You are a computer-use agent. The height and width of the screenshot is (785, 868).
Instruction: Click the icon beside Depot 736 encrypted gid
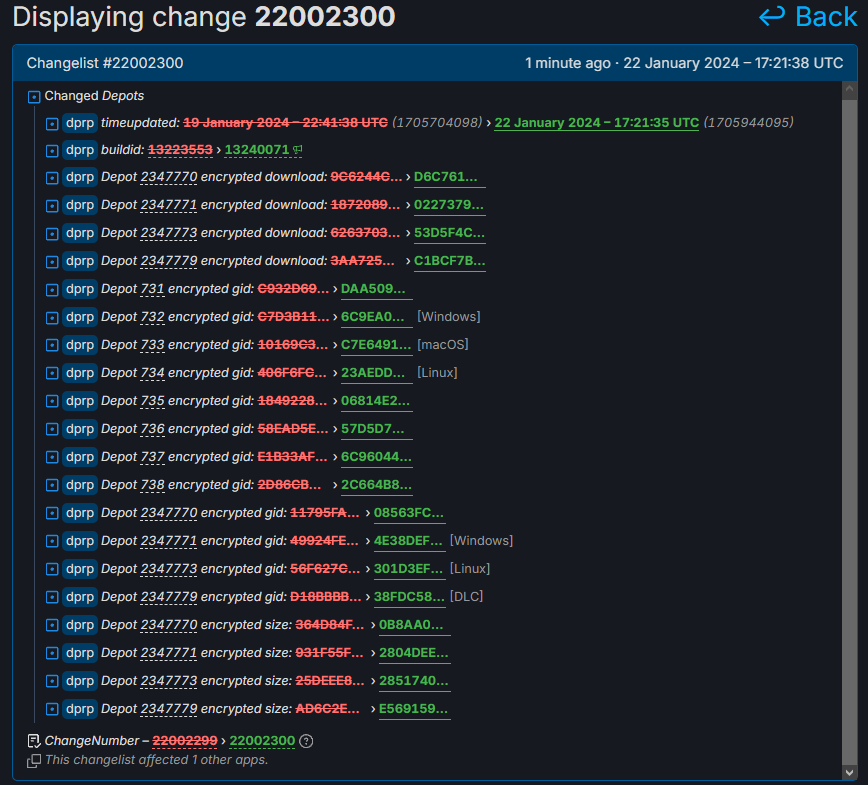[52, 429]
